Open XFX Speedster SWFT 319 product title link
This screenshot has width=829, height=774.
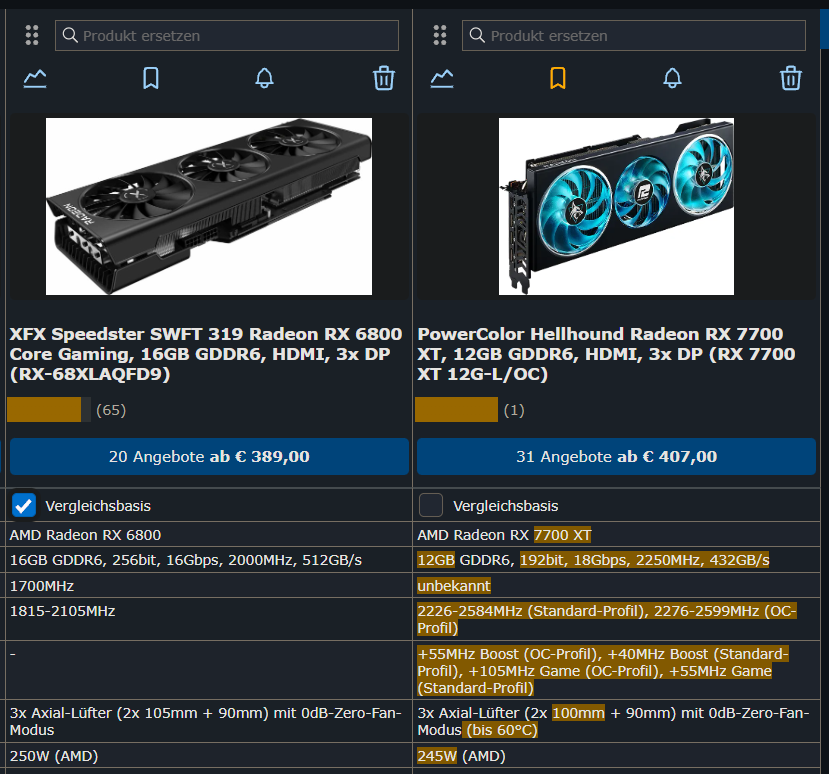point(206,354)
